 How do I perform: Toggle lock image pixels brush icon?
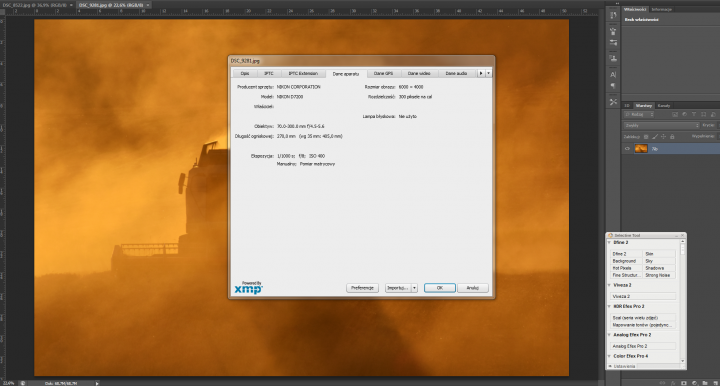click(x=655, y=137)
